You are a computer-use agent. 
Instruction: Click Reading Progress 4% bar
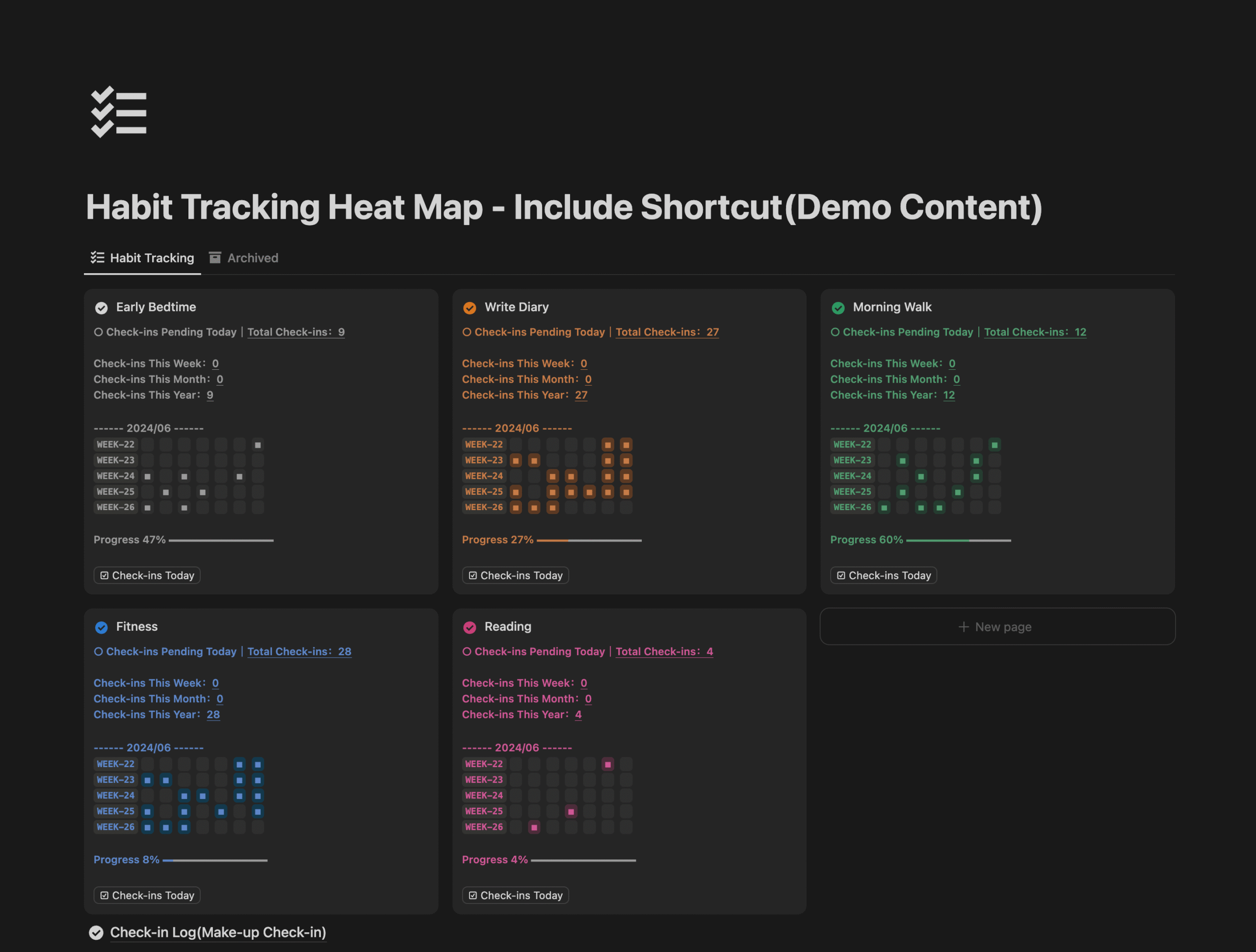583,861
